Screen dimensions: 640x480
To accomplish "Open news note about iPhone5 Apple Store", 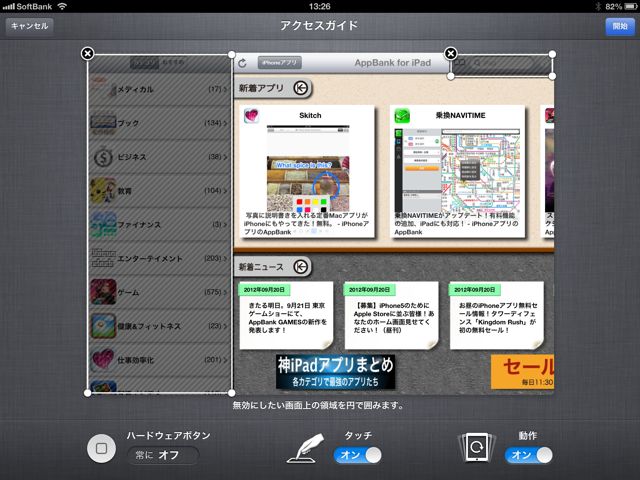I will 391,316.
